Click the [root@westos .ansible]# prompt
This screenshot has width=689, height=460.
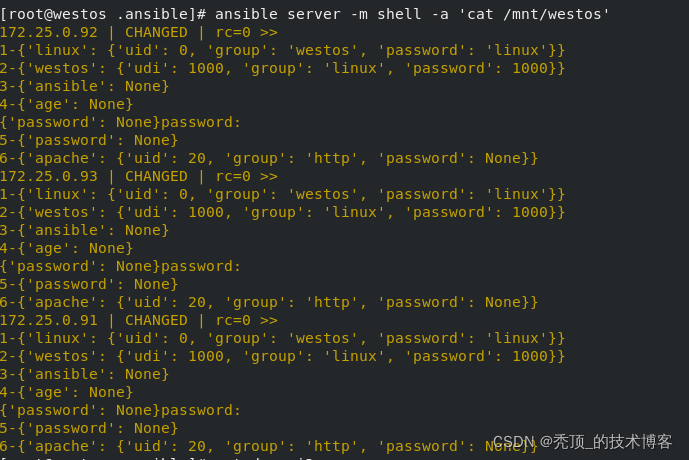(103, 14)
